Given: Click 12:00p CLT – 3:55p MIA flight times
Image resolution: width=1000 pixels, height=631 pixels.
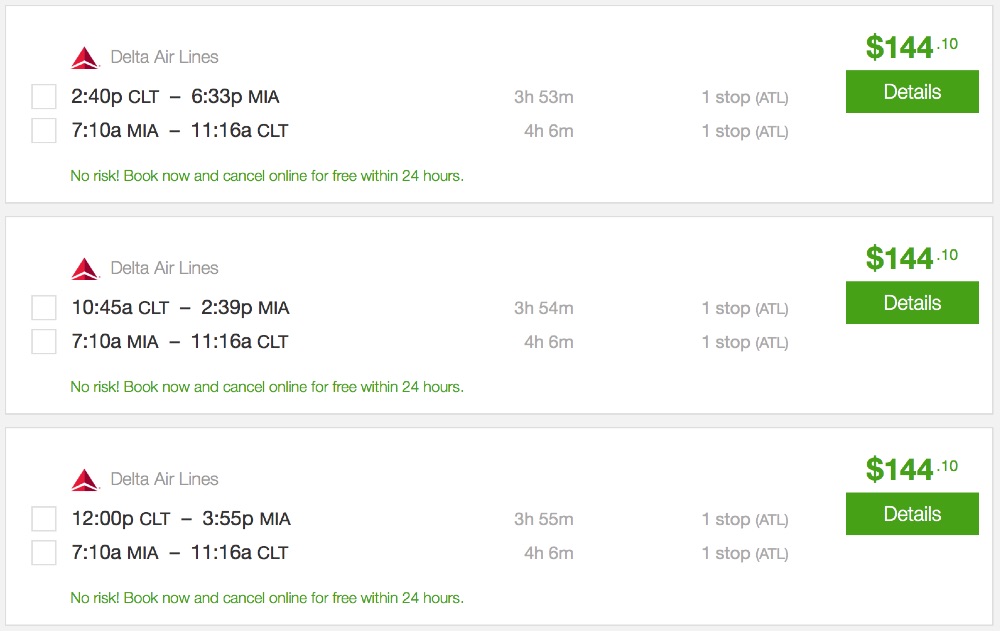Looking at the screenshot, I should (181, 519).
